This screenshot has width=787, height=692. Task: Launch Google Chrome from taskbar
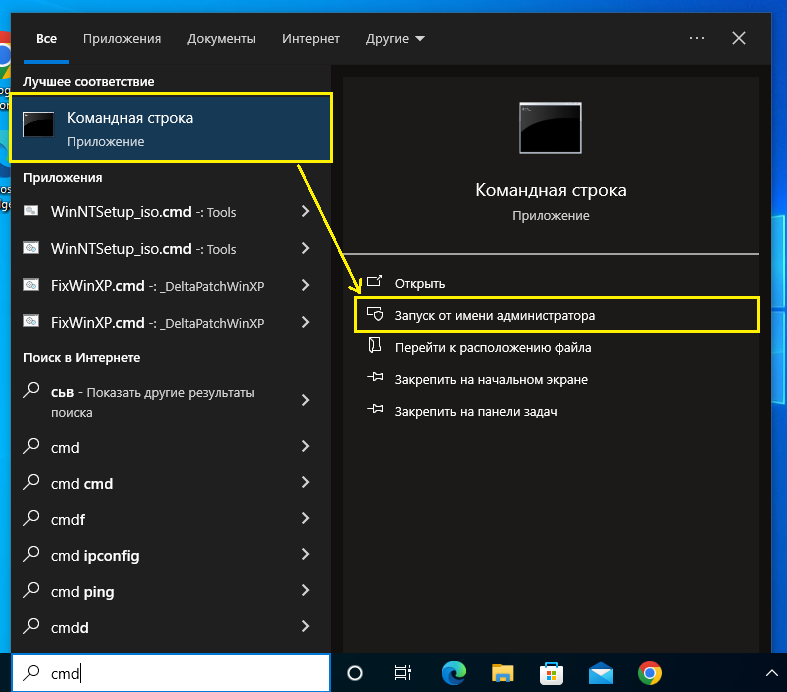click(650, 673)
